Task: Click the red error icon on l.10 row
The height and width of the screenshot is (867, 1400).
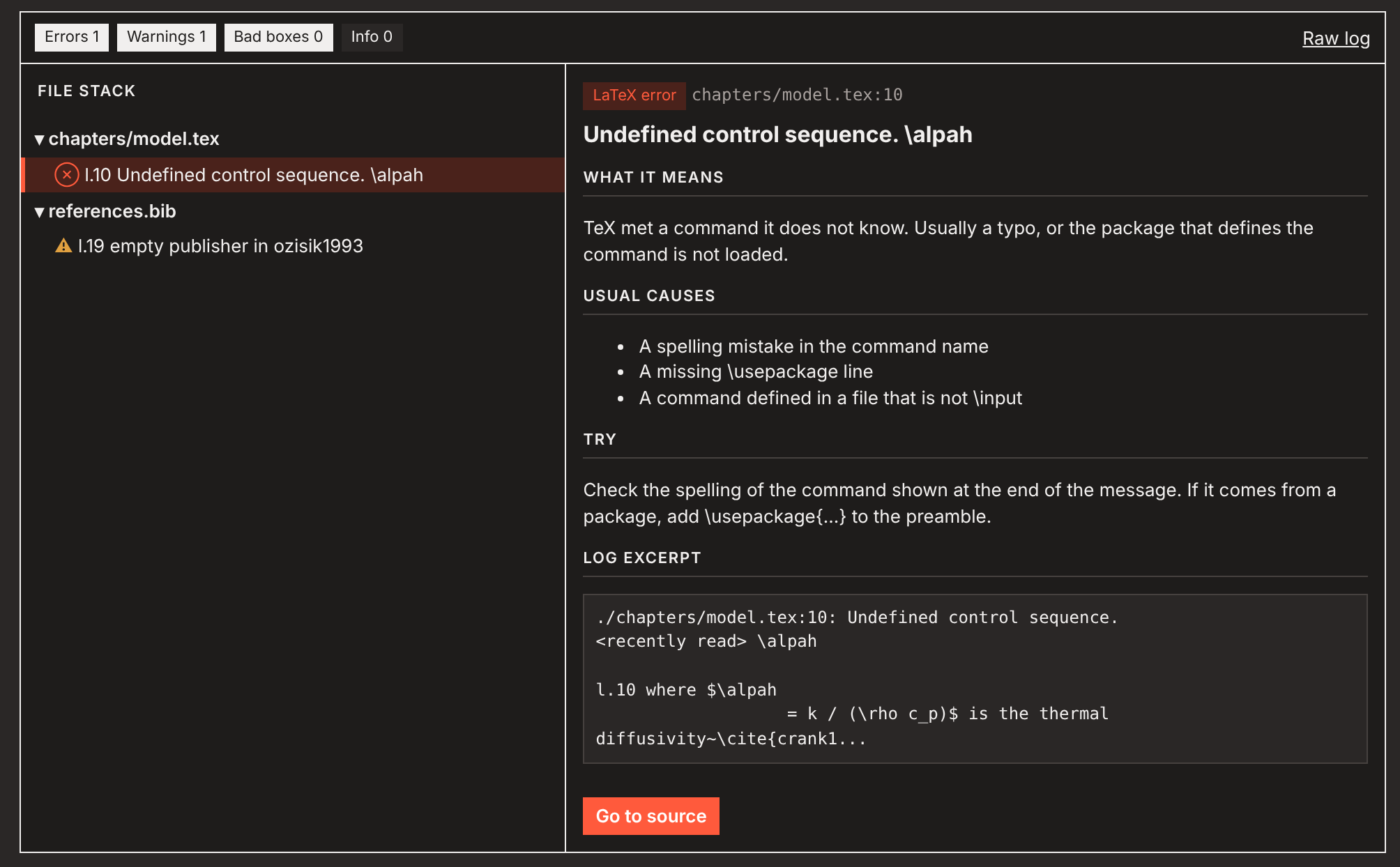Action: (x=67, y=175)
